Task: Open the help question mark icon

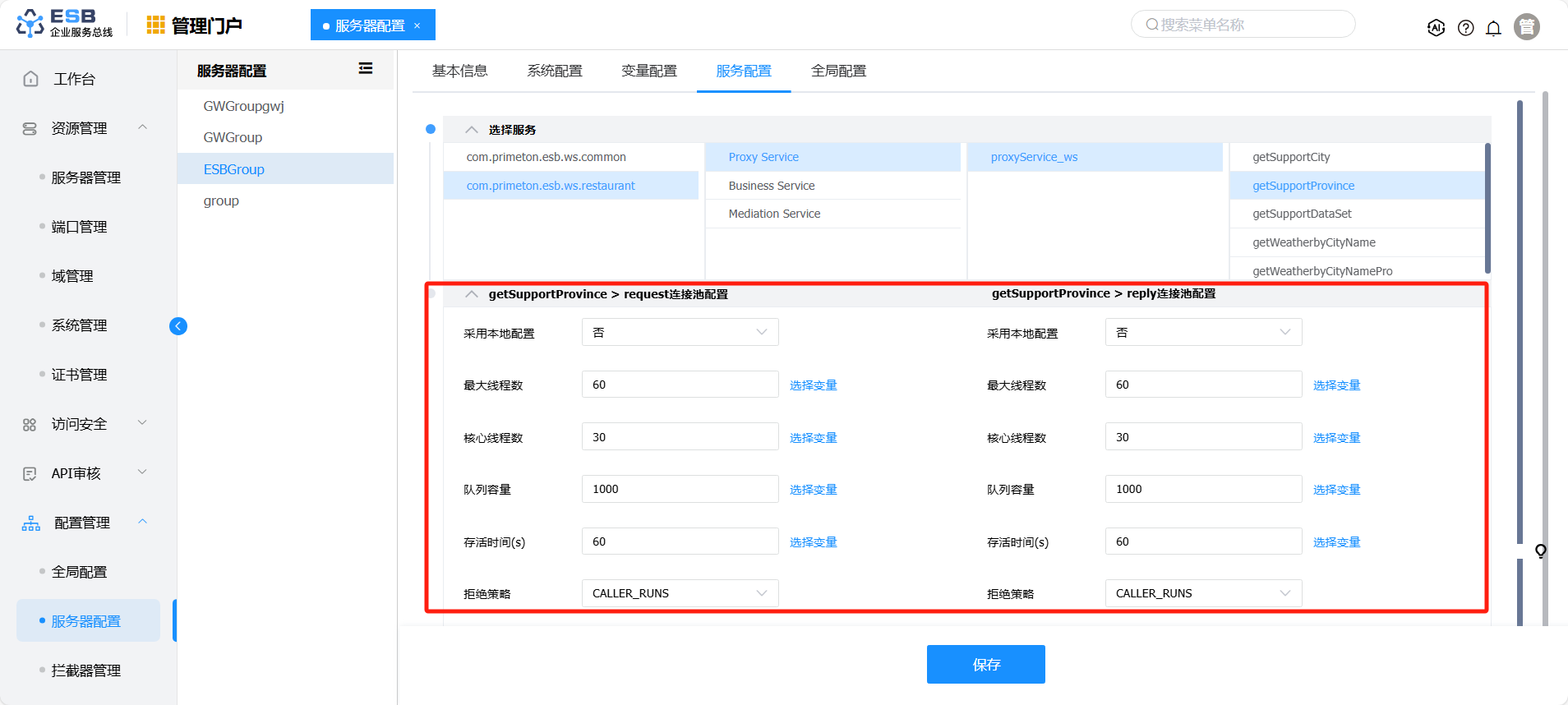Action: (1465, 28)
